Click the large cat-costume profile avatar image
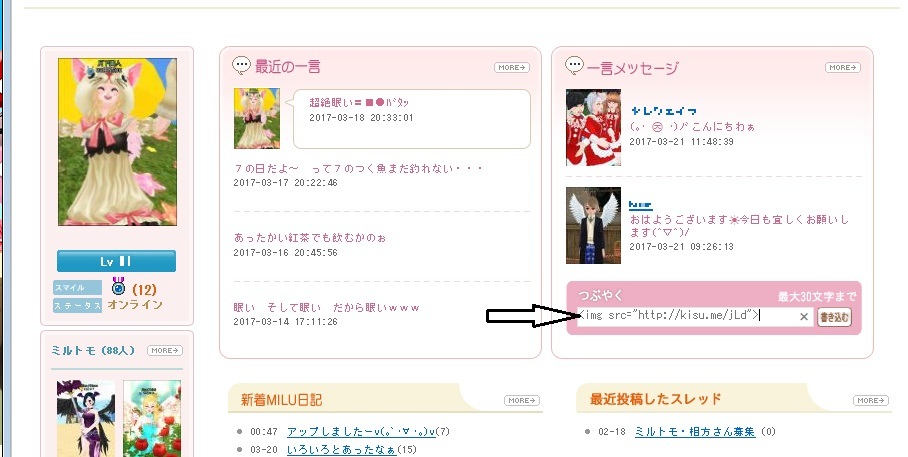Viewport: 908px width, 457px height. 118,141
